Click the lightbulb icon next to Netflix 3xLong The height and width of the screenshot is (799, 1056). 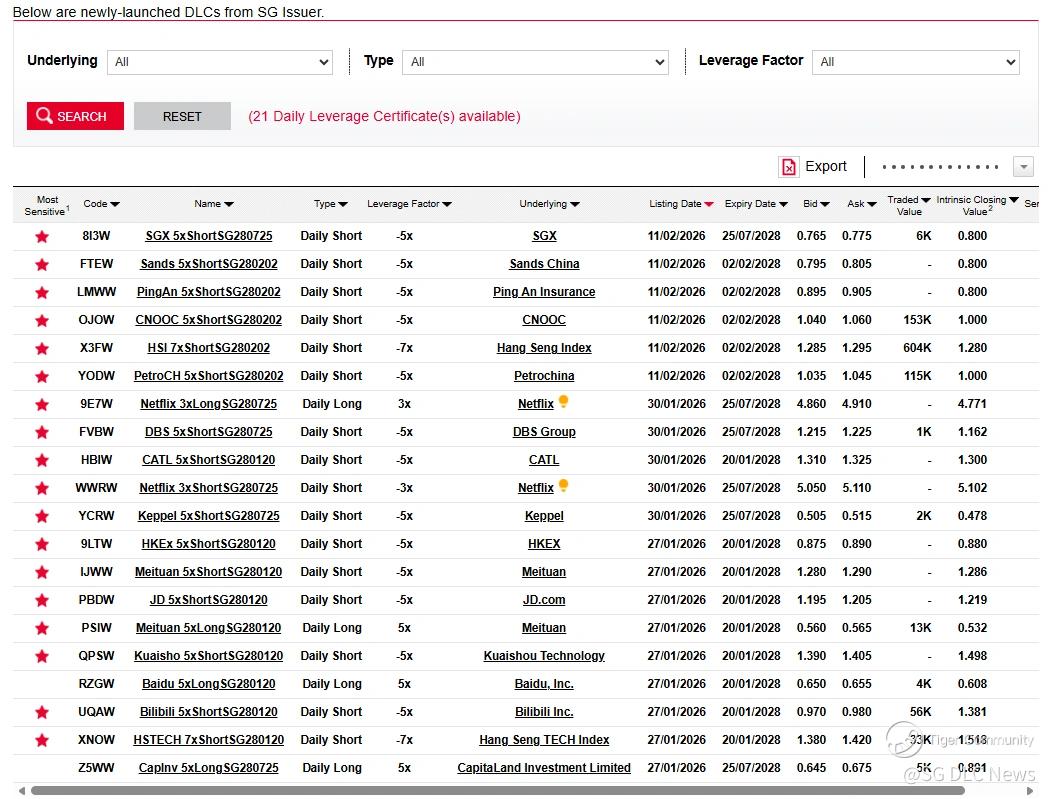[564, 402]
